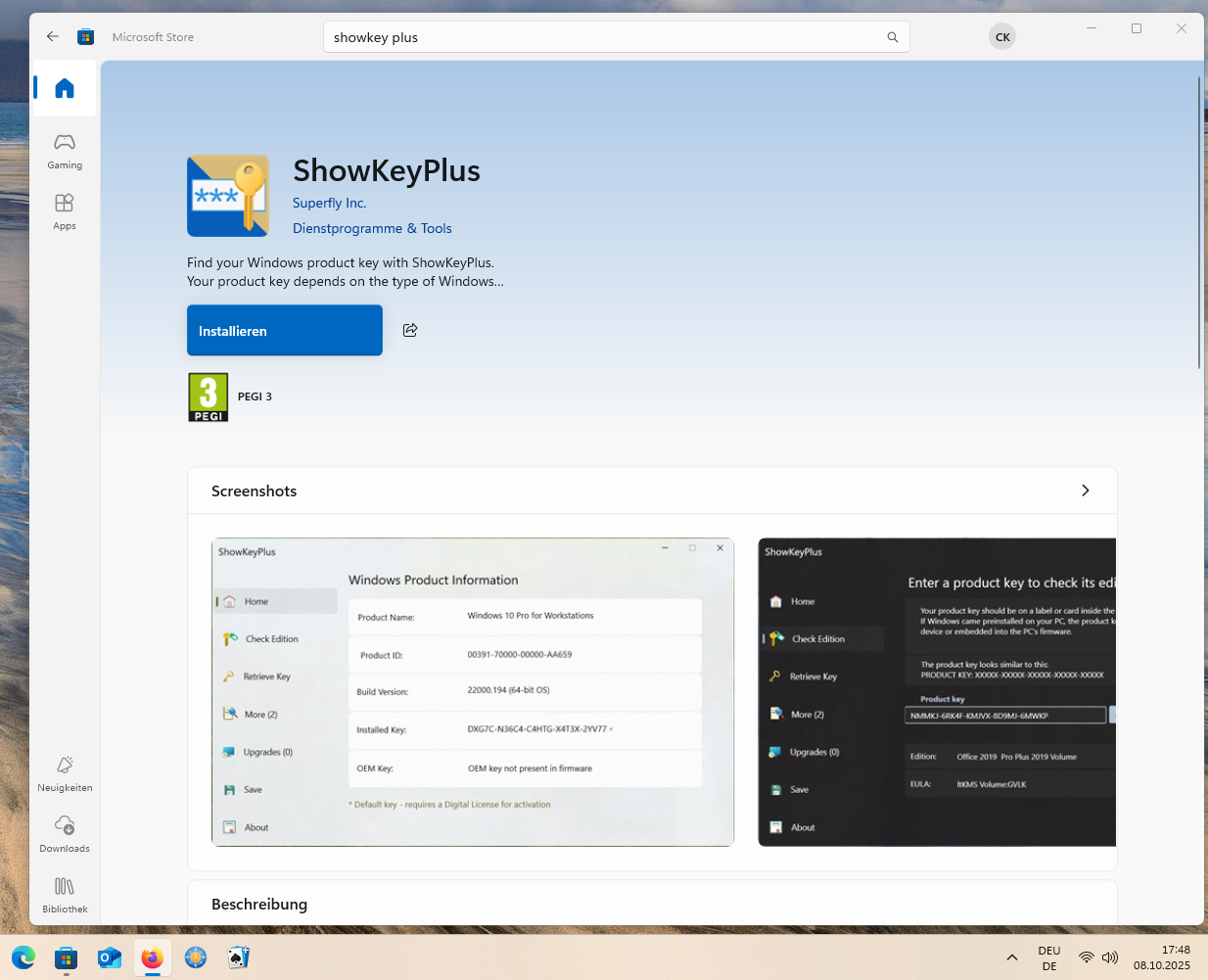This screenshot has height=980, width=1208.
Task: Open Firefox from the taskbar
Action: (153, 957)
